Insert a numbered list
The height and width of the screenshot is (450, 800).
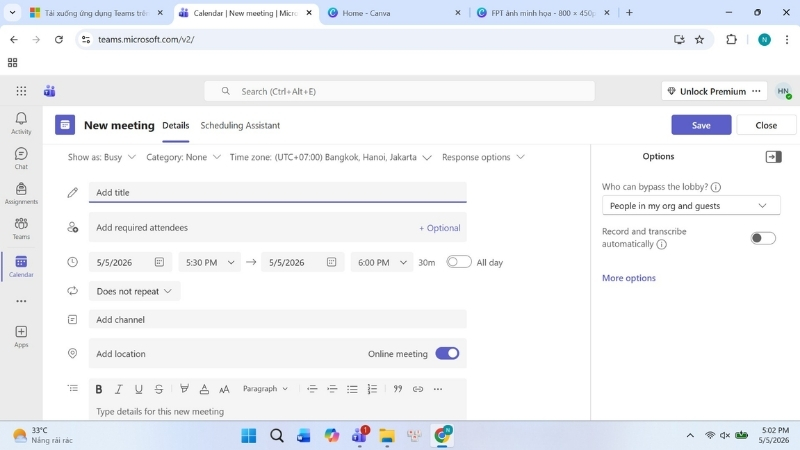(372, 389)
